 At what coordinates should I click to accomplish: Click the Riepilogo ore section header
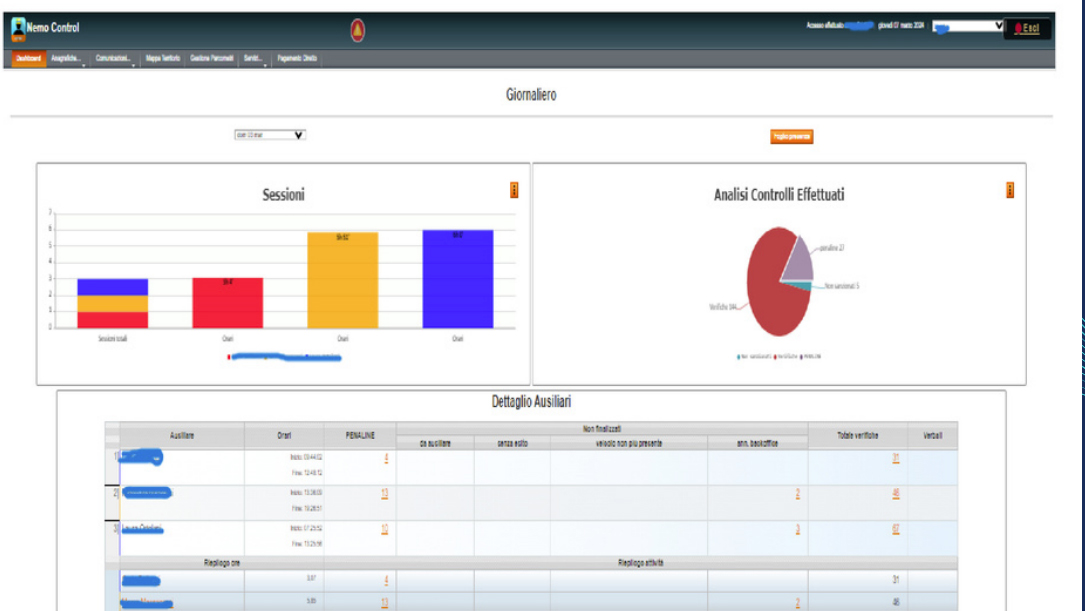pos(221,563)
